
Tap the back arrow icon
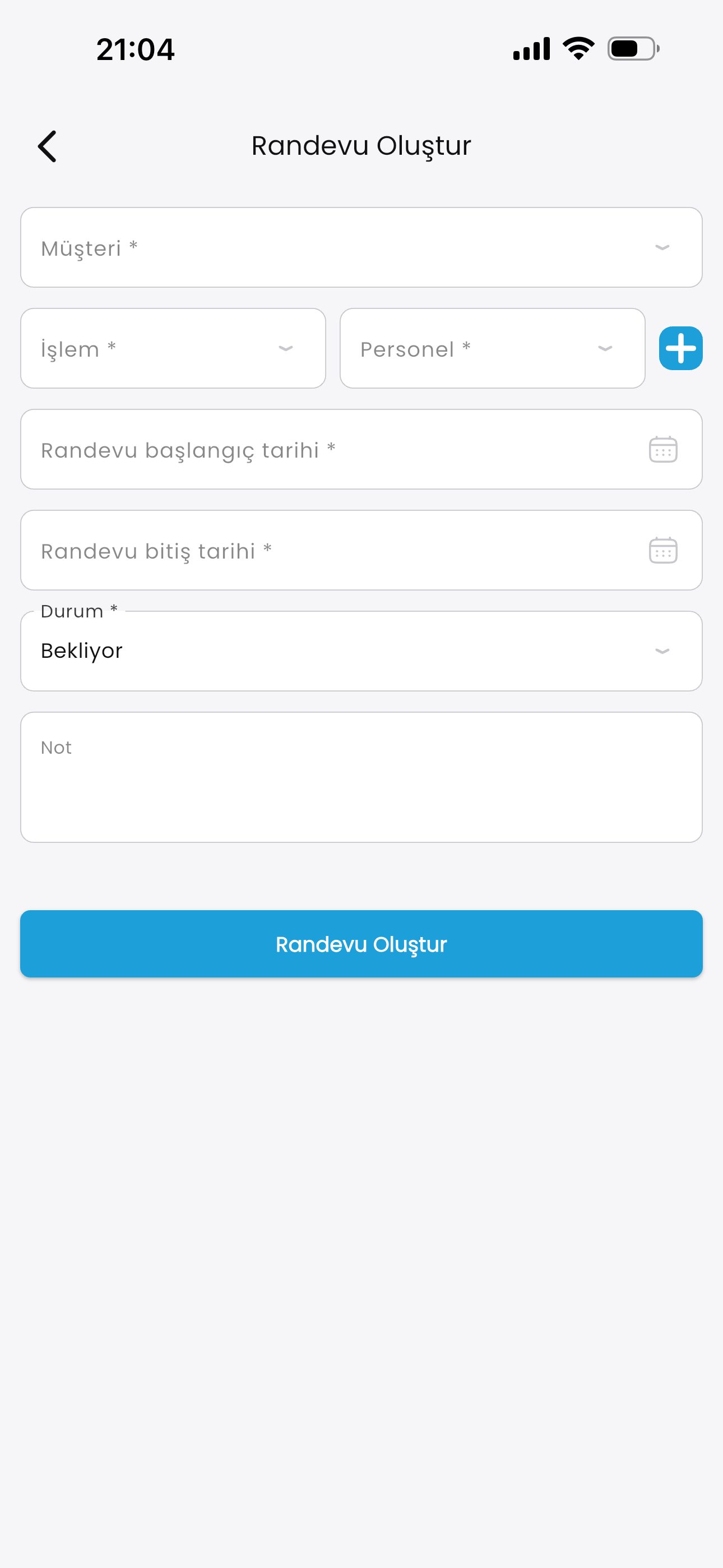48,146
